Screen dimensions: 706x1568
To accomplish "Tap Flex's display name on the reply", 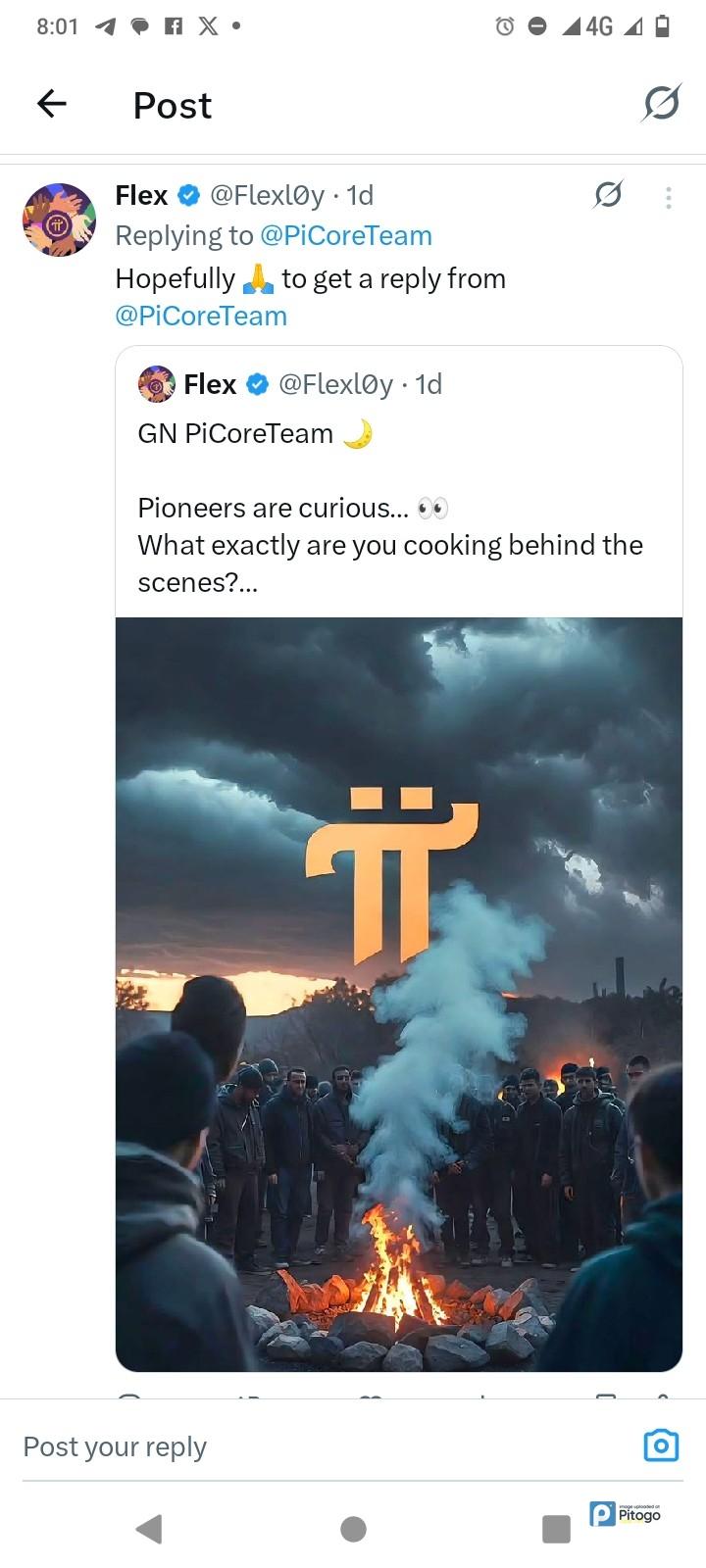I will pos(141,196).
